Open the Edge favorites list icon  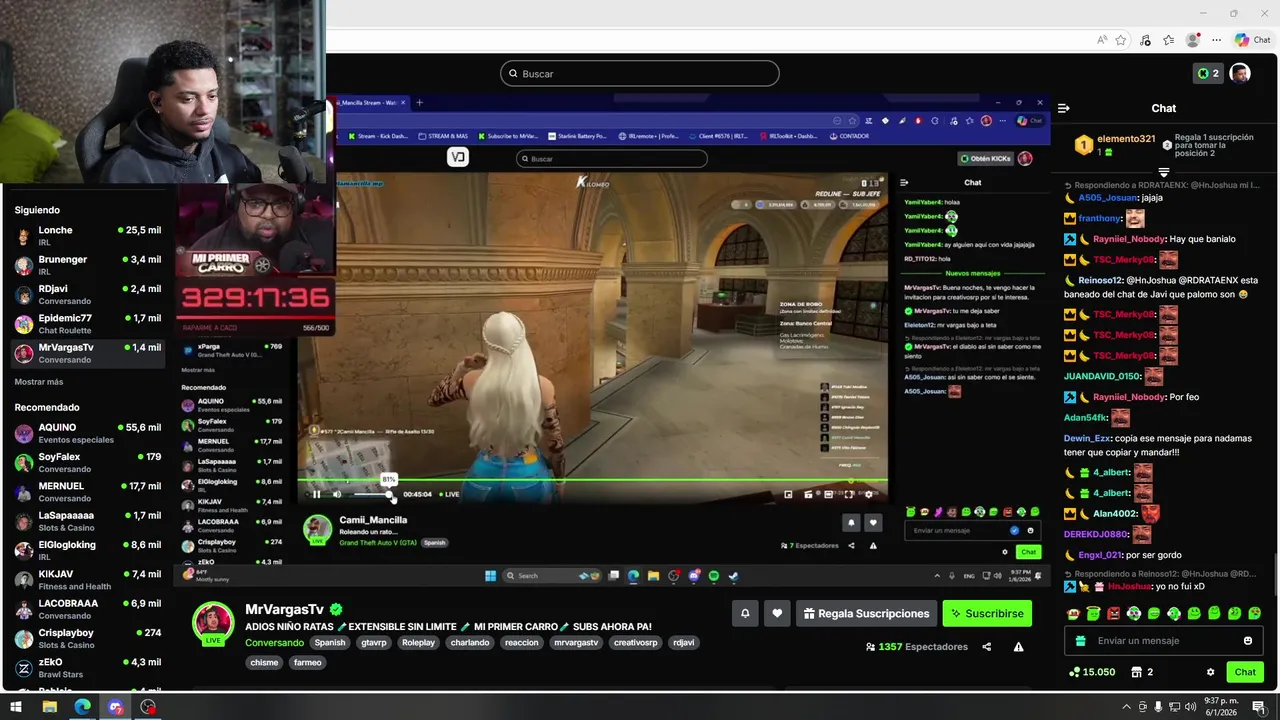1168,40
